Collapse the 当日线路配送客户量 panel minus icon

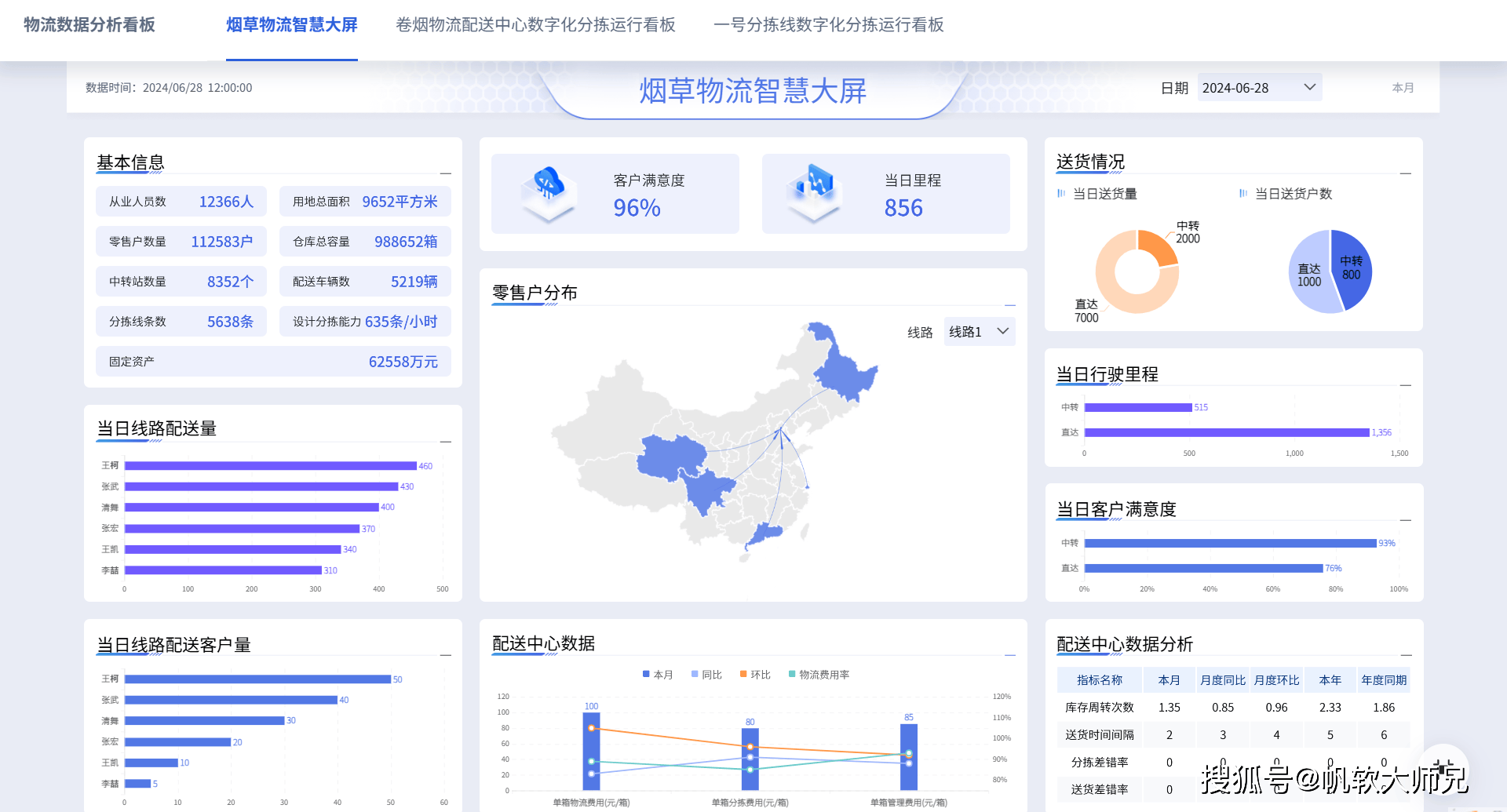(x=446, y=655)
